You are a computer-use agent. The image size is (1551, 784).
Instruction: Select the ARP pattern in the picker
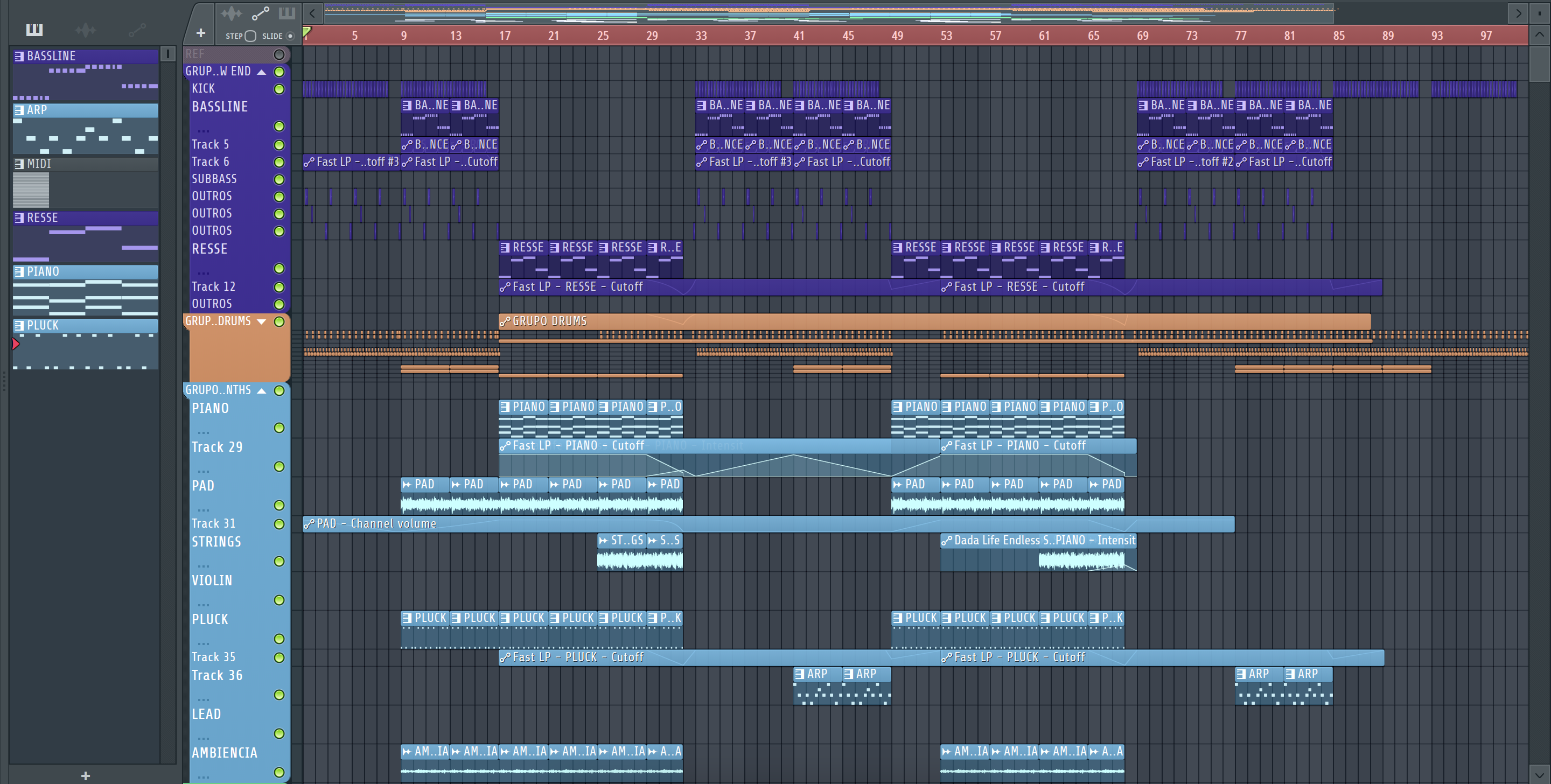point(86,128)
